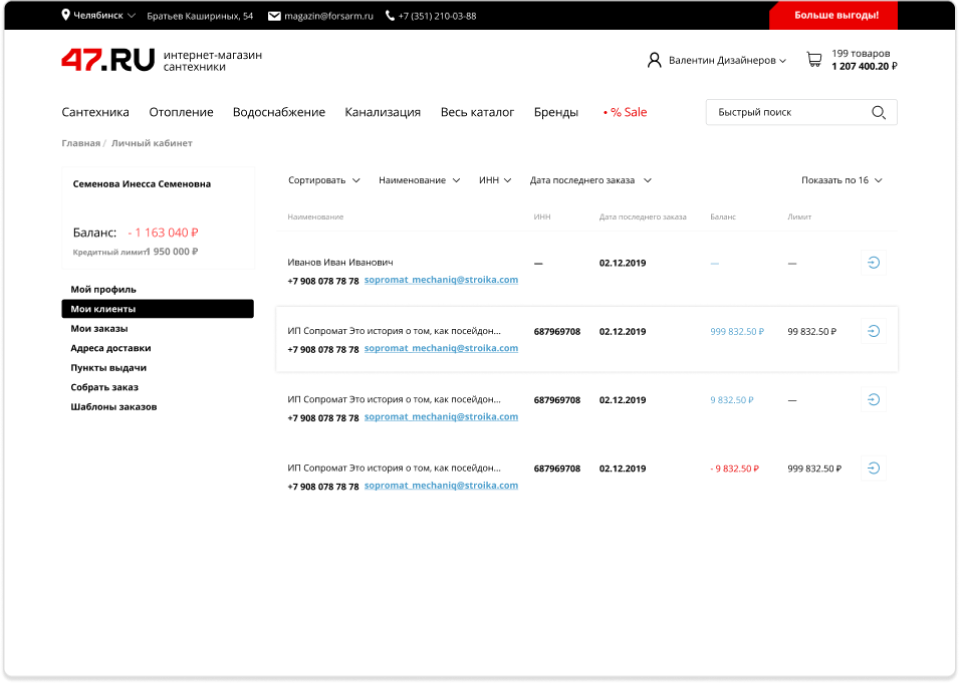Click Иванов's email sopromat_mechaniq@stroika.com
The width and height of the screenshot is (960, 684).
441,280
